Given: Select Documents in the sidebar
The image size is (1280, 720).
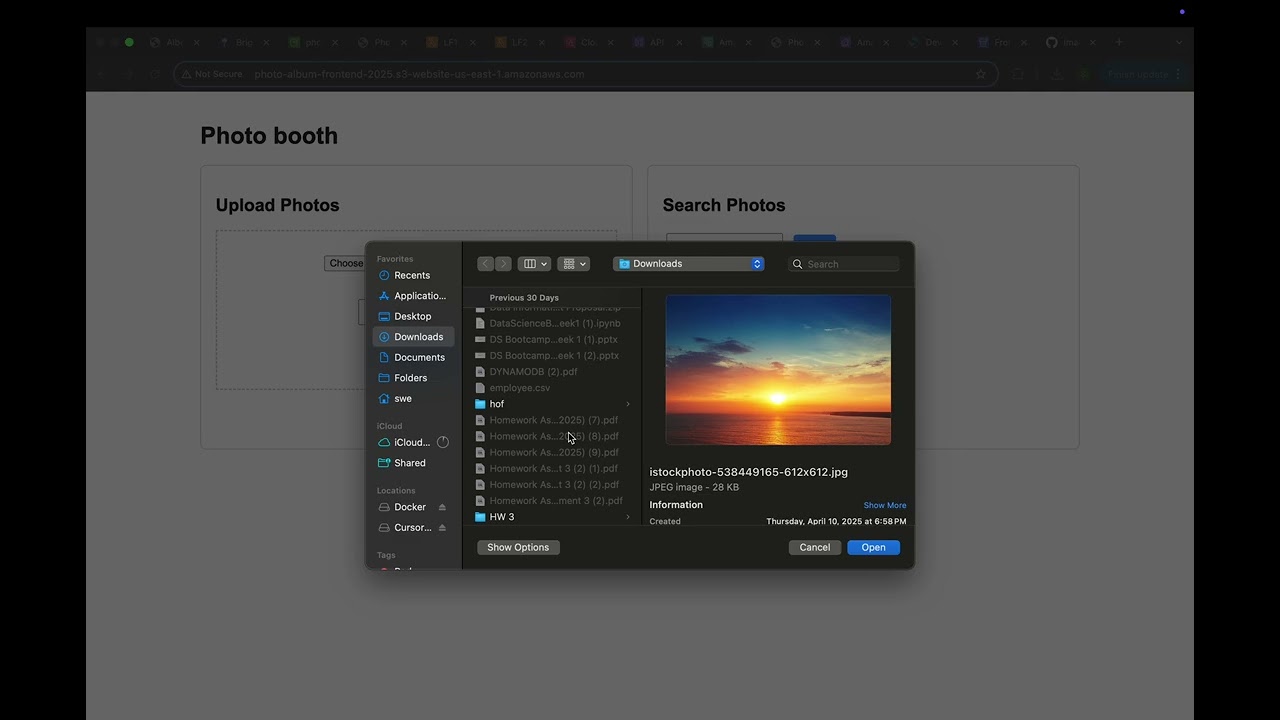Looking at the screenshot, I should pos(412,357).
